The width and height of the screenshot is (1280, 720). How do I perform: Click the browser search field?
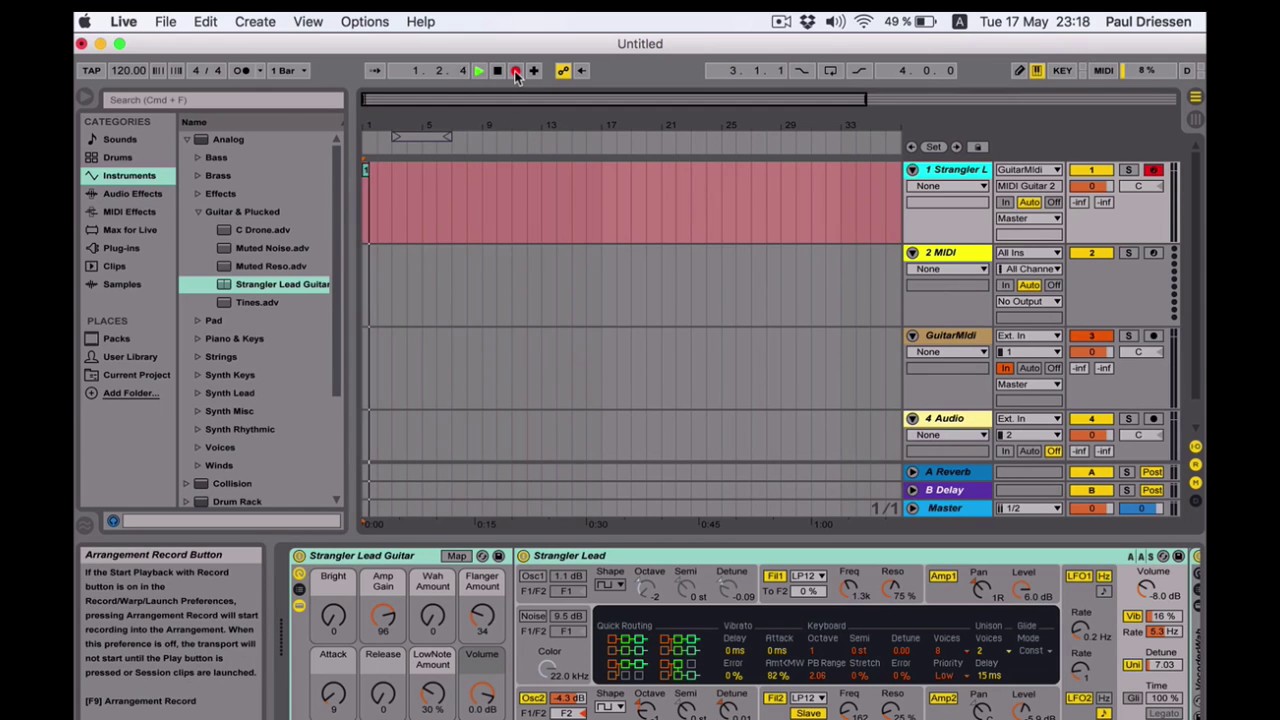223,100
